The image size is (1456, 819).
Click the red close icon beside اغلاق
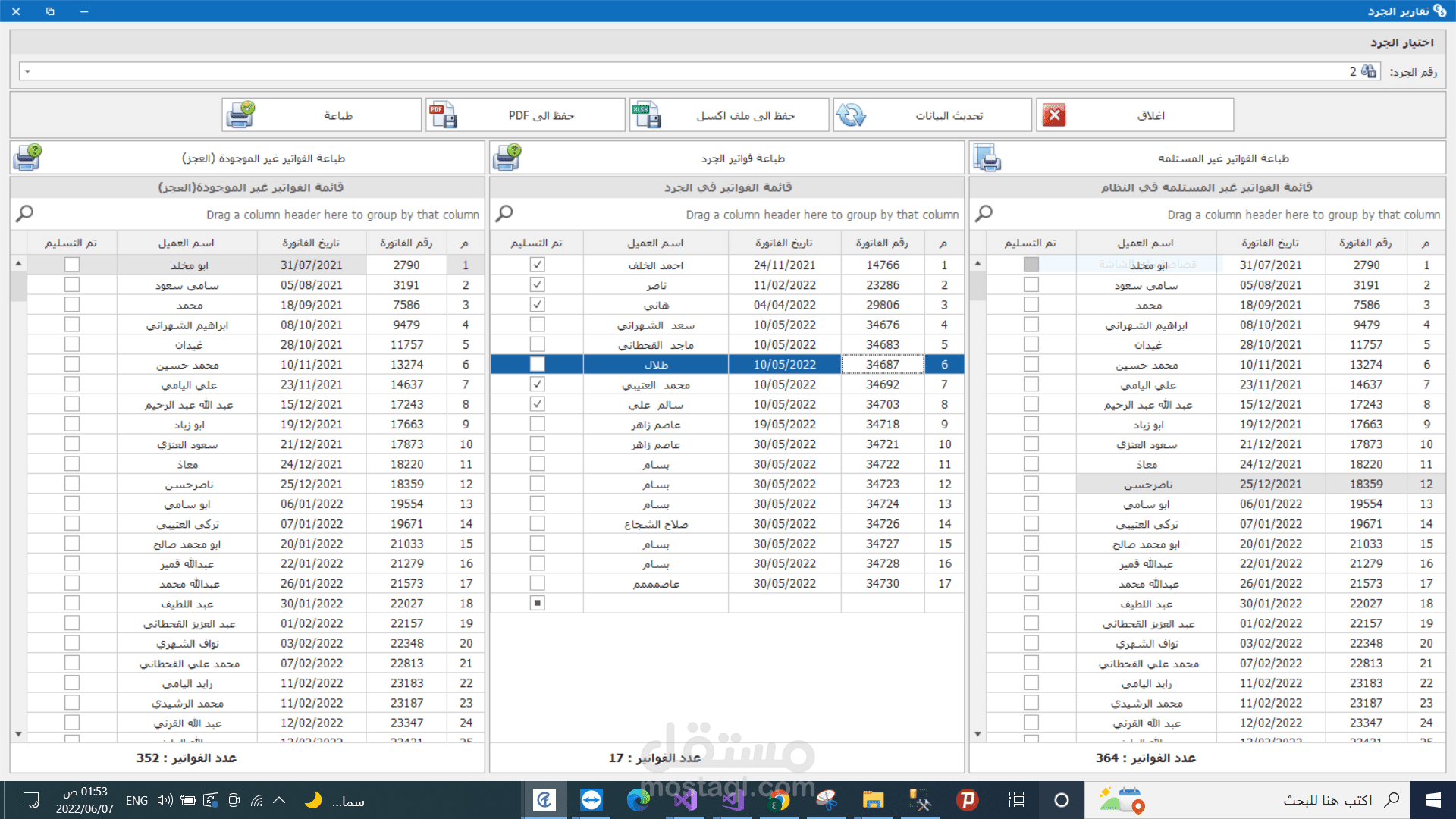[x=1054, y=115]
